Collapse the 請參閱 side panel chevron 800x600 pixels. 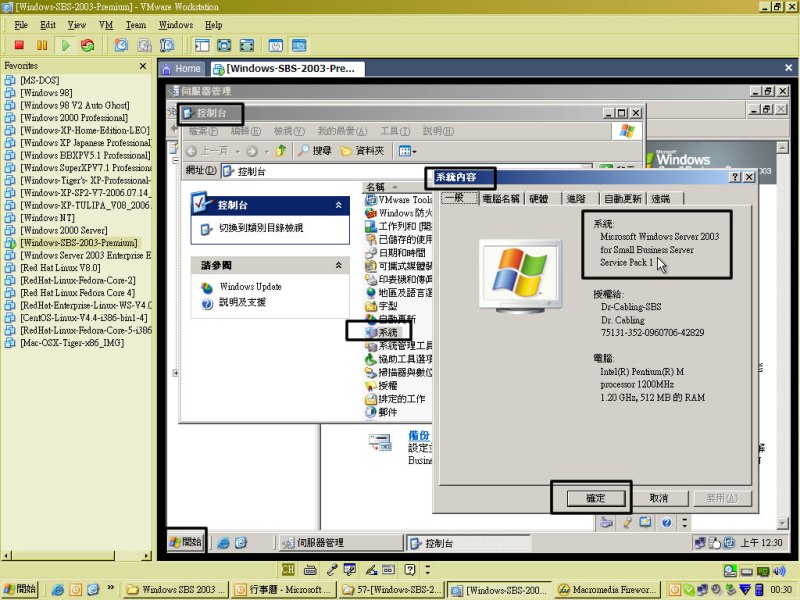tap(338, 265)
